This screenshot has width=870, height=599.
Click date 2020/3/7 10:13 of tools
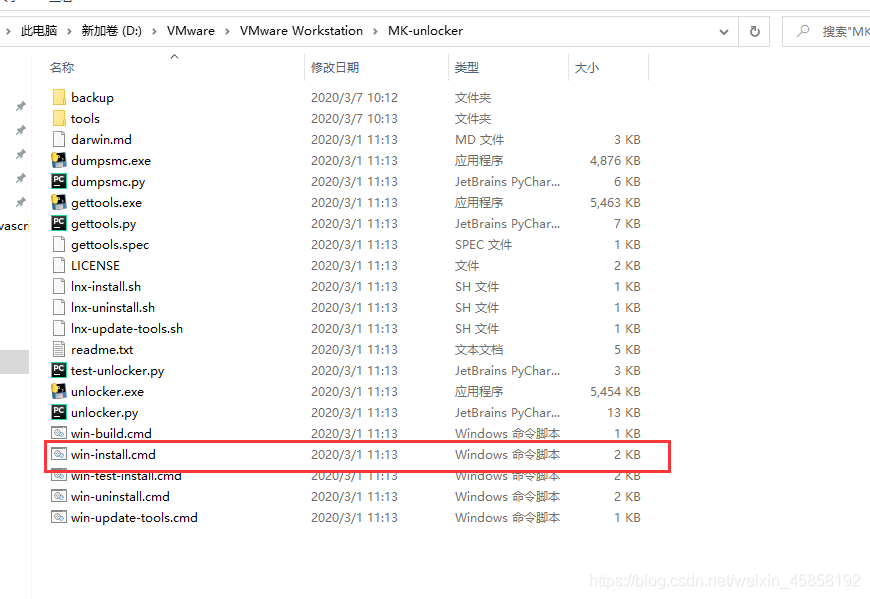pyautogui.click(x=355, y=119)
